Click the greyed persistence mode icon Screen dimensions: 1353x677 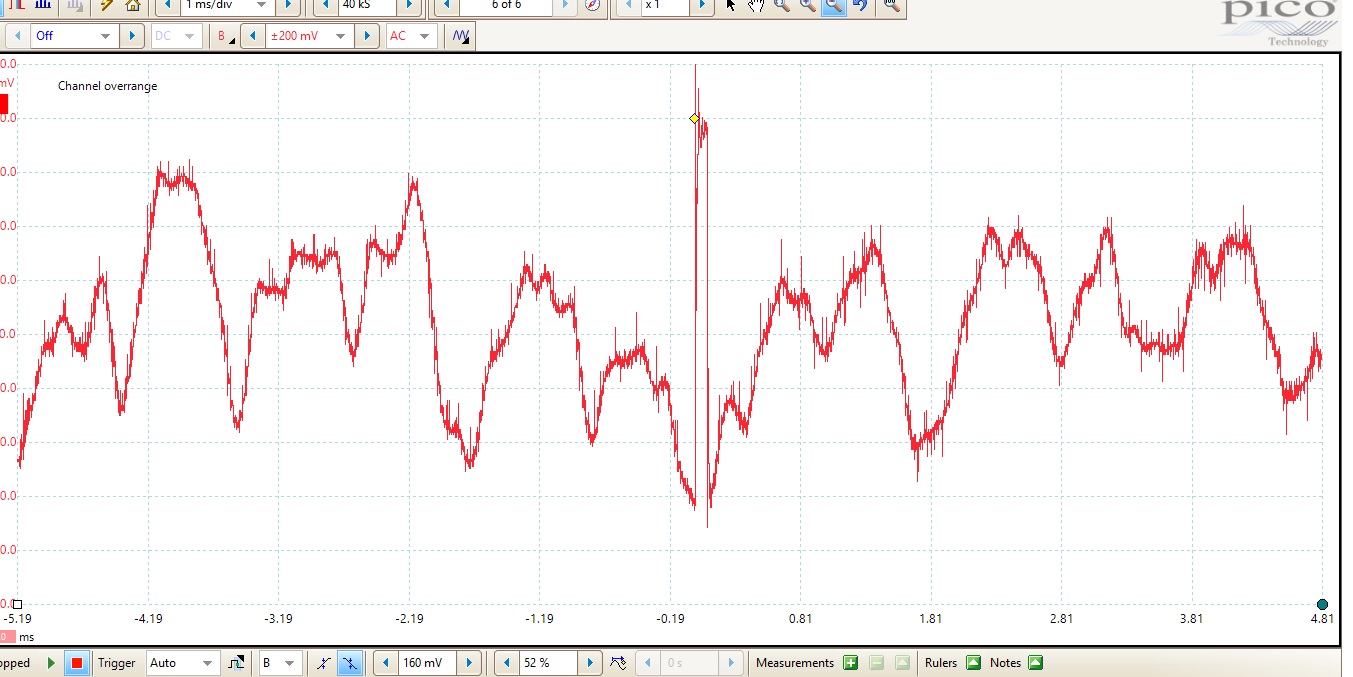(x=74, y=5)
